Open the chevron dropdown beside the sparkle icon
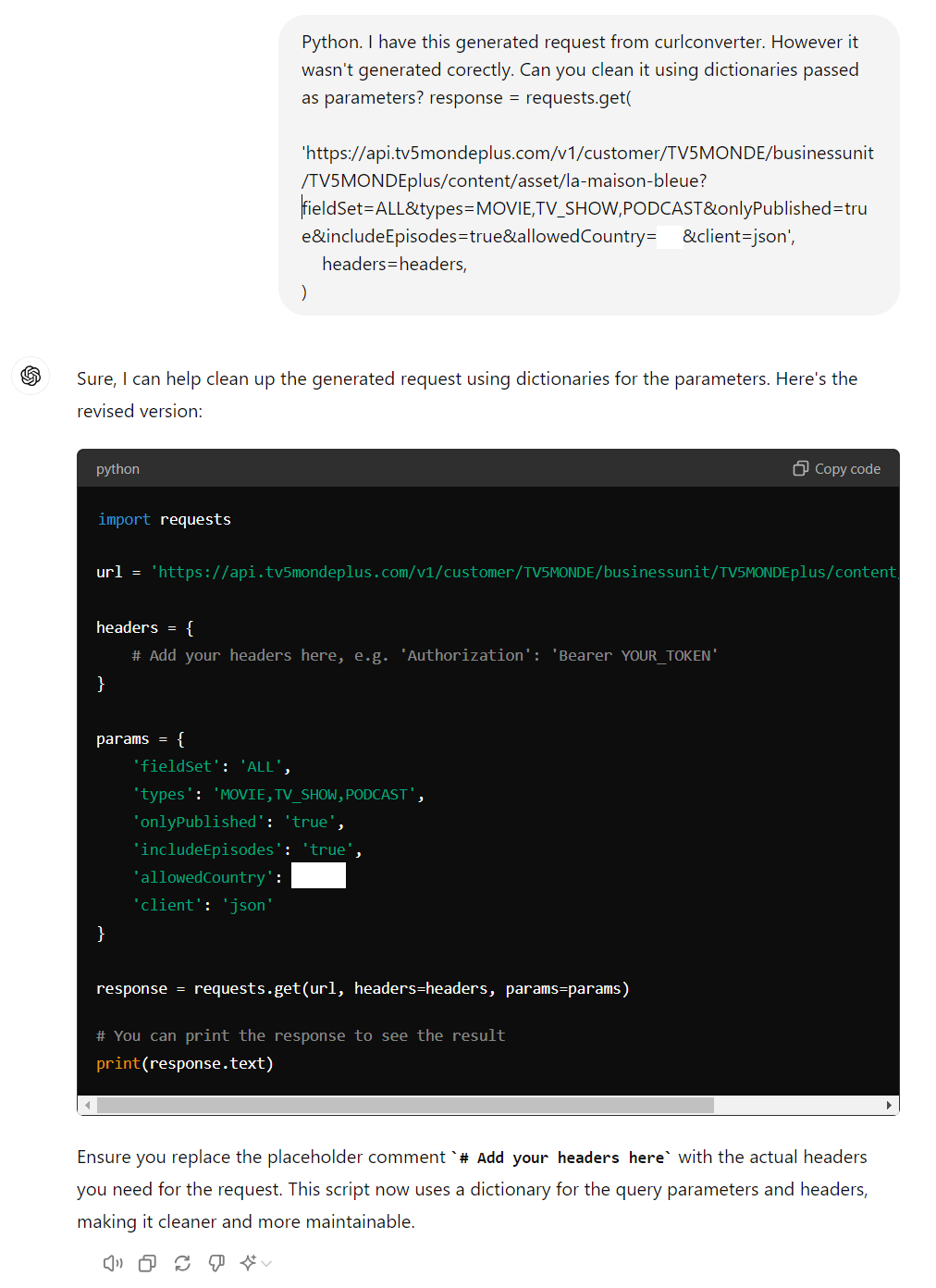This screenshot has width=936, height=1288. coord(267,1263)
